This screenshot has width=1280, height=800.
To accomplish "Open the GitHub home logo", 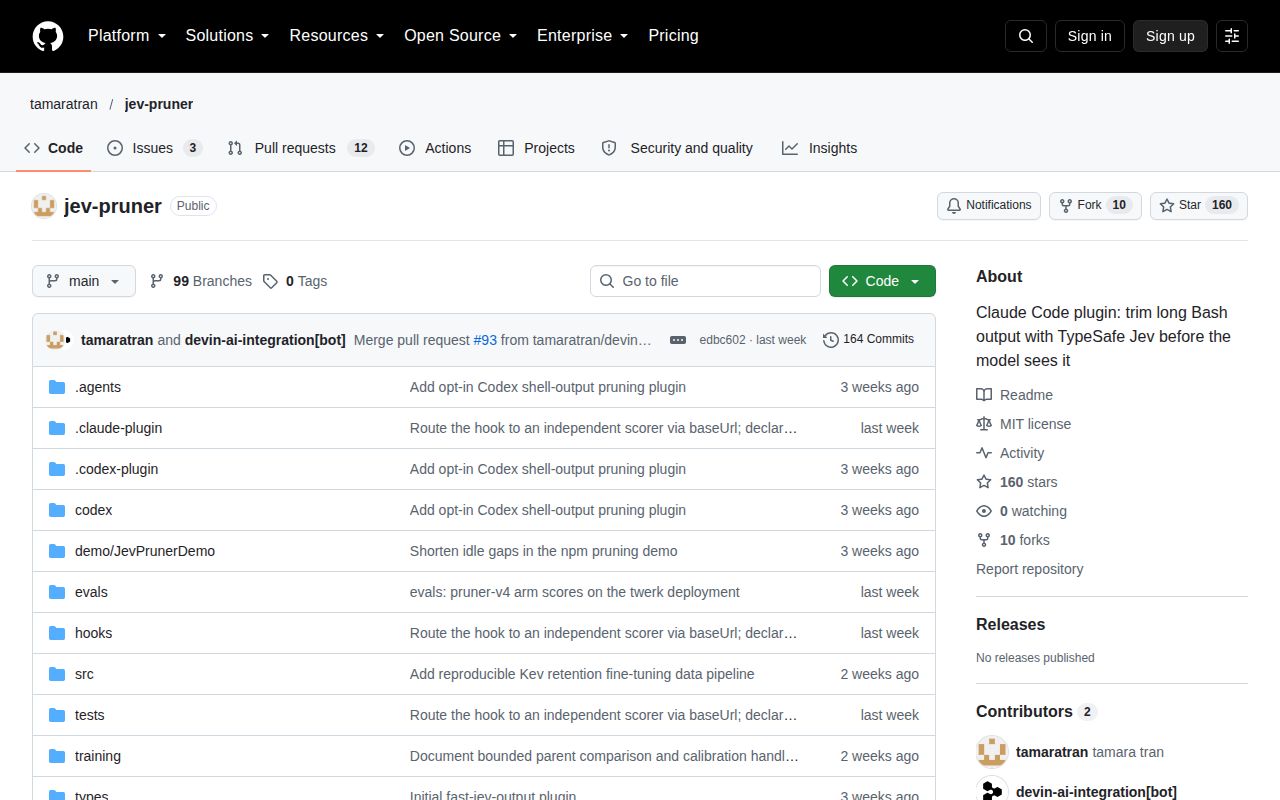I will 48,36.
